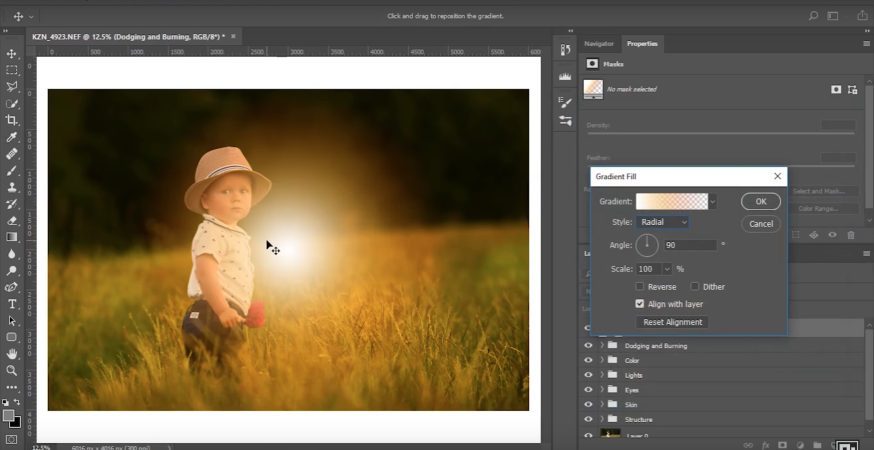
Task: Hide the Dodging and Burning group
Action: pyautogui.click(x=588, y=346)
